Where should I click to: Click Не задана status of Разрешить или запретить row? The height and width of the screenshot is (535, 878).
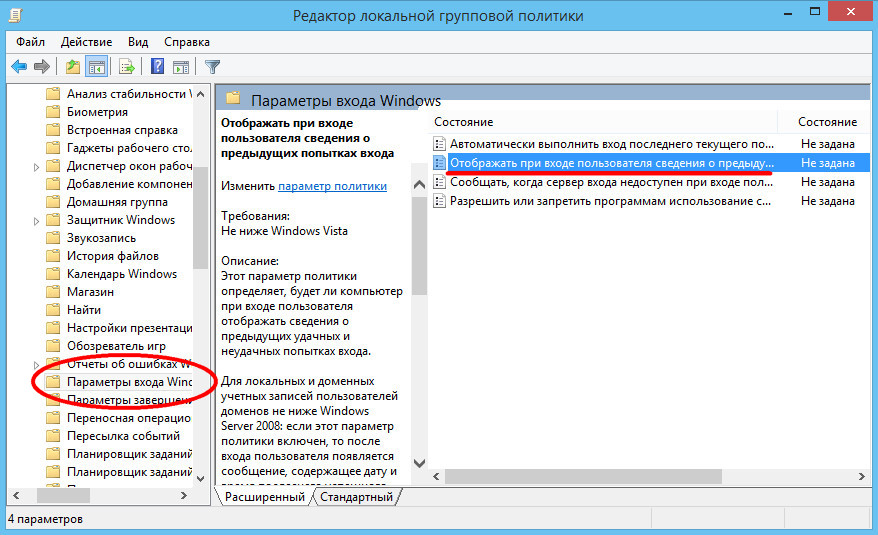pyautogui.click(x=828, y=201)
